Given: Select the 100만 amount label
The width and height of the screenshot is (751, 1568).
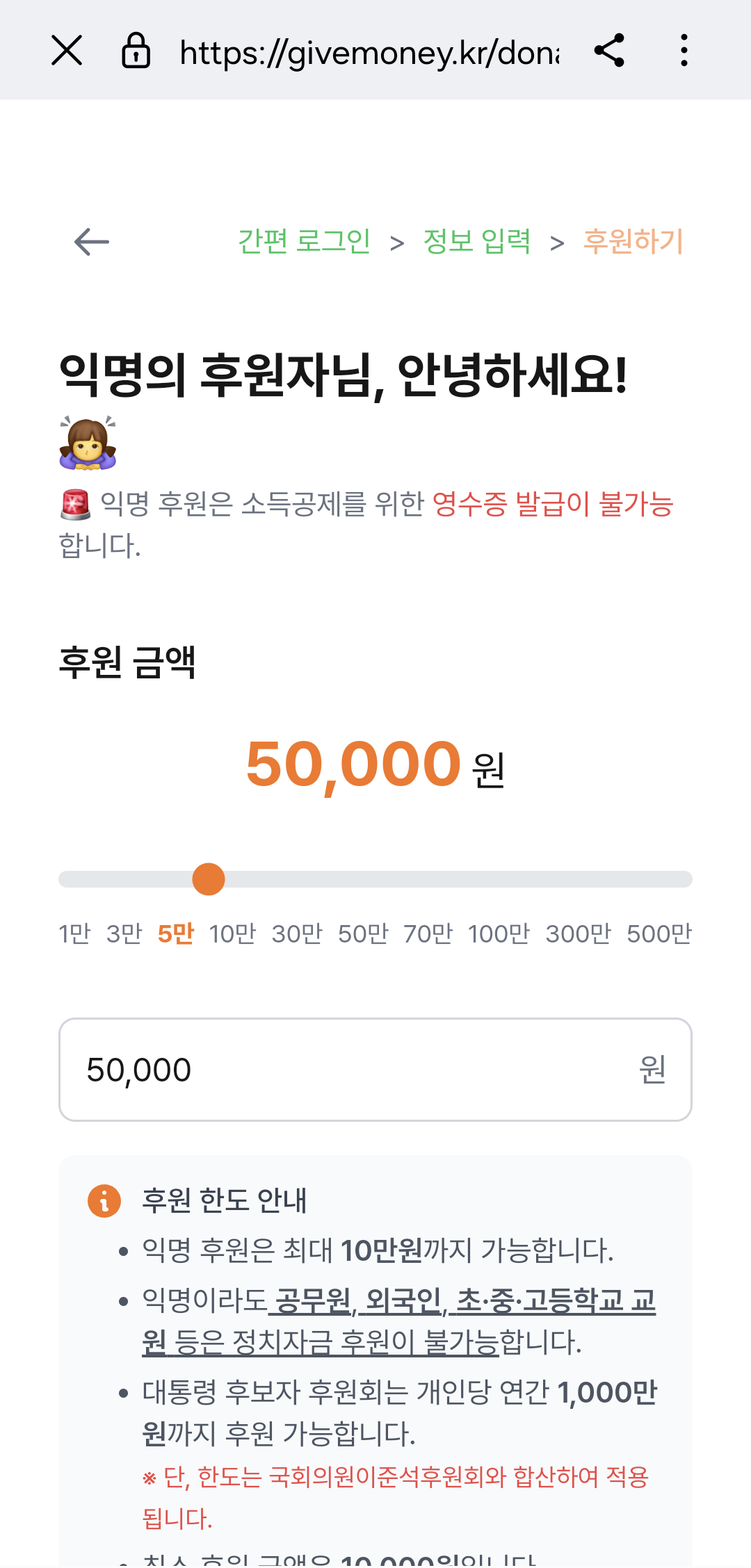Looking at the screenshot, I should (x=499, y=934).
